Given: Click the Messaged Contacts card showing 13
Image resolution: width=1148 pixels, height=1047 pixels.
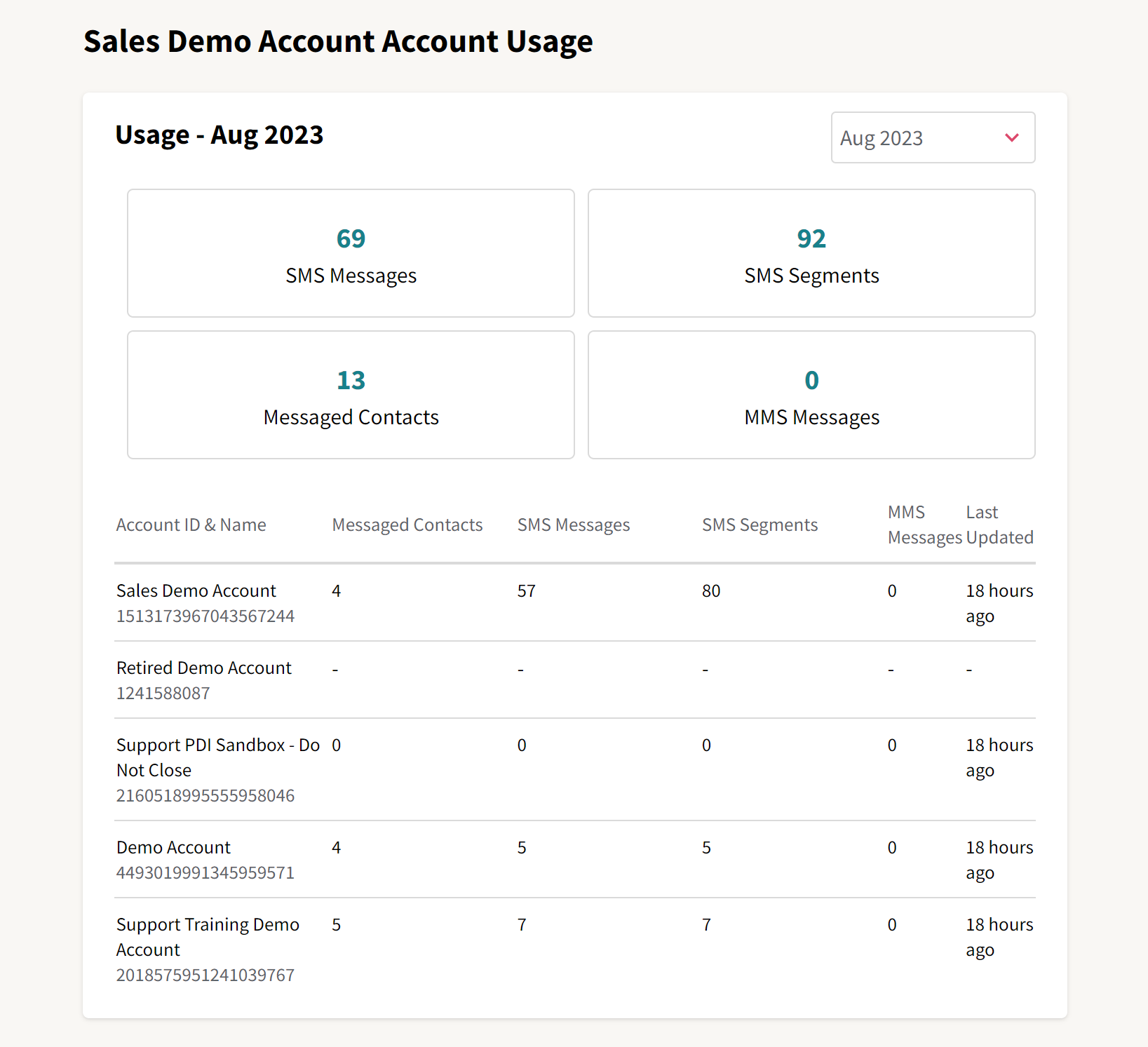Looking at the screenshot, I should coord(351,395).
